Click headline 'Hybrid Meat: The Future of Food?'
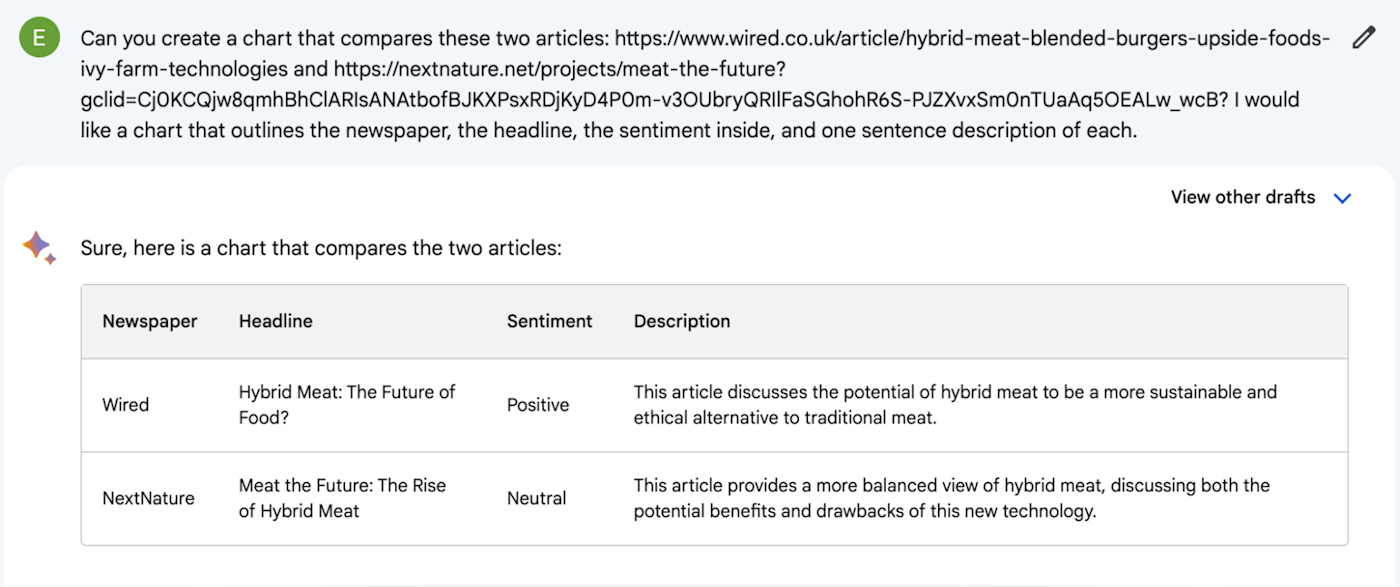Screen dimensions: 1400x587 click(347, 405)
